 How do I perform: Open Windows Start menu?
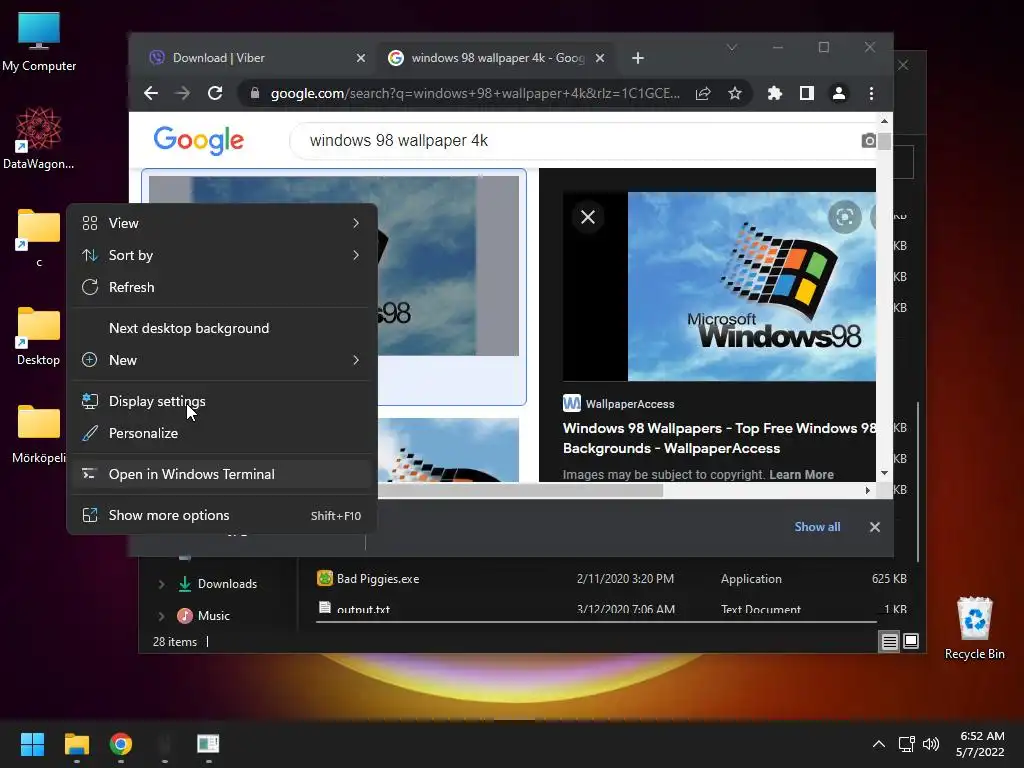point(32,744)
